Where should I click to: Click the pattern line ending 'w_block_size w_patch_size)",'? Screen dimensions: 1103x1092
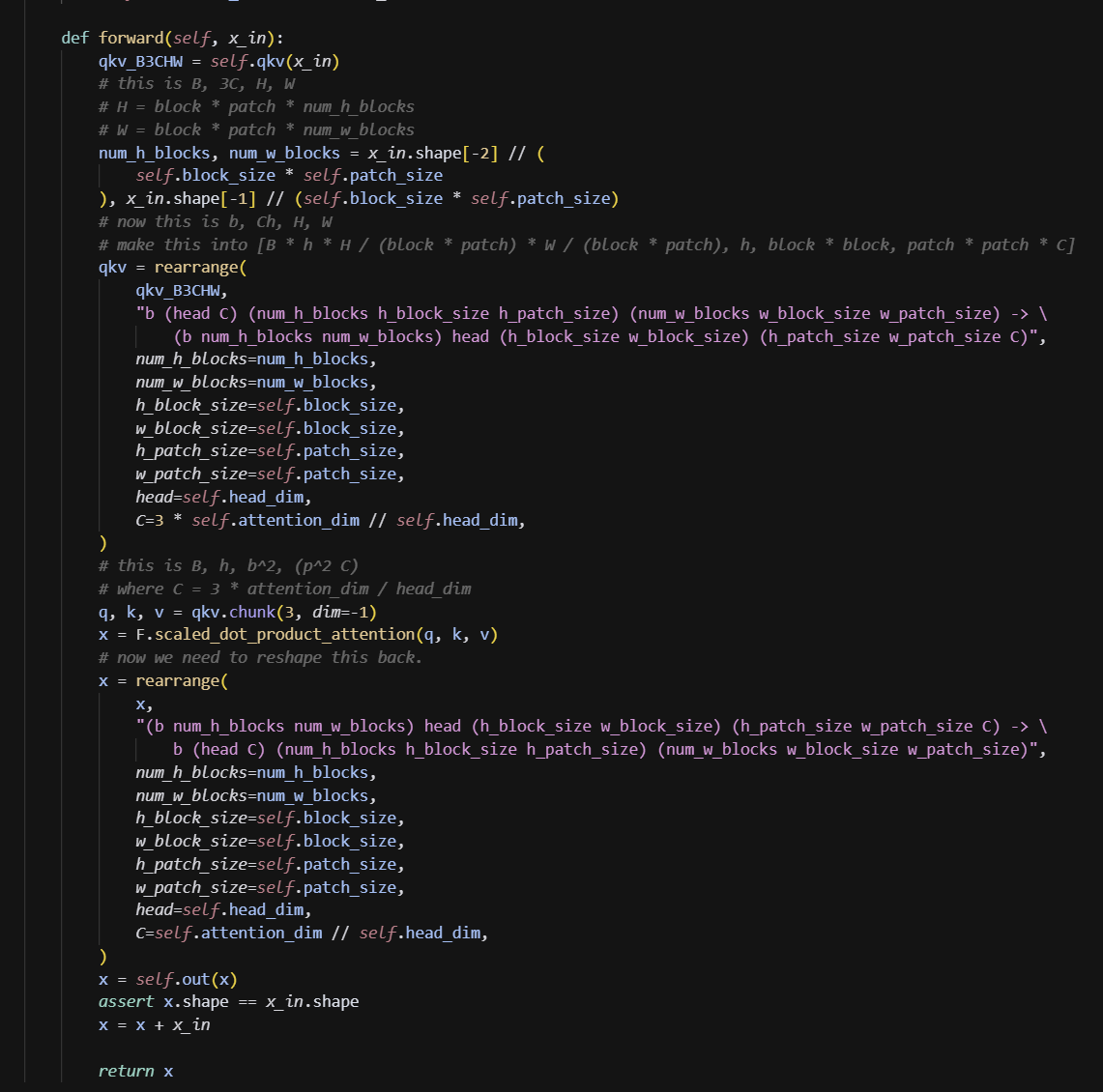[610, 750]
